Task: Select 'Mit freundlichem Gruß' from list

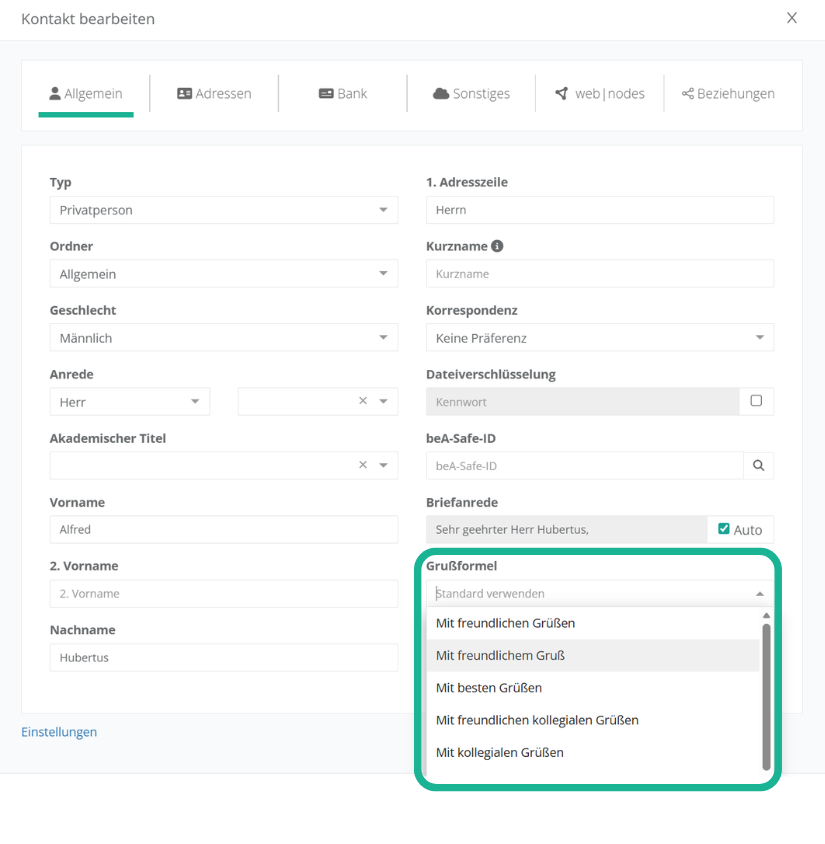Action: coord(500,656)
